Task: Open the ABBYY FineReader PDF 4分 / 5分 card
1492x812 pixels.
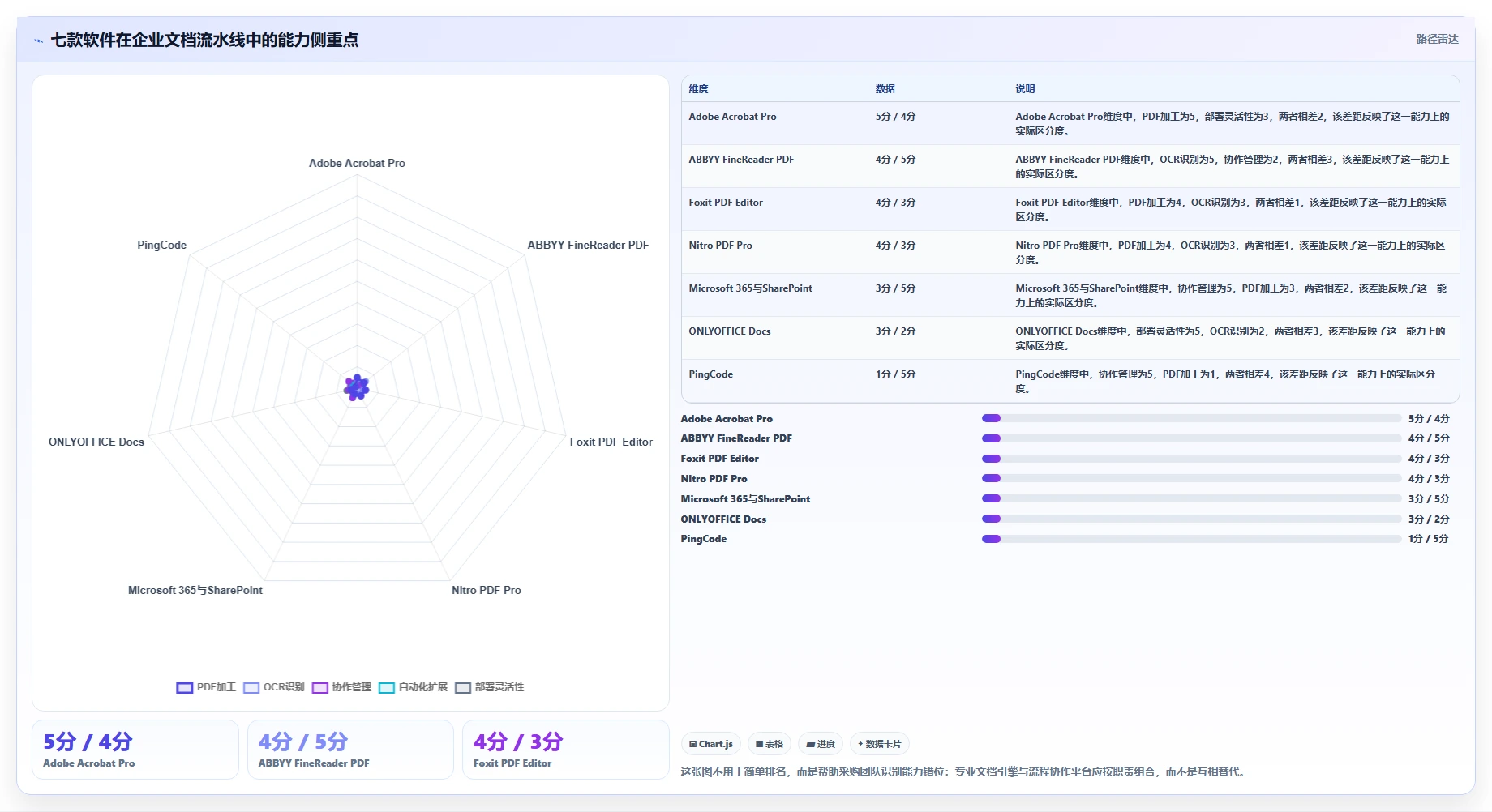Action: (350, 750)
